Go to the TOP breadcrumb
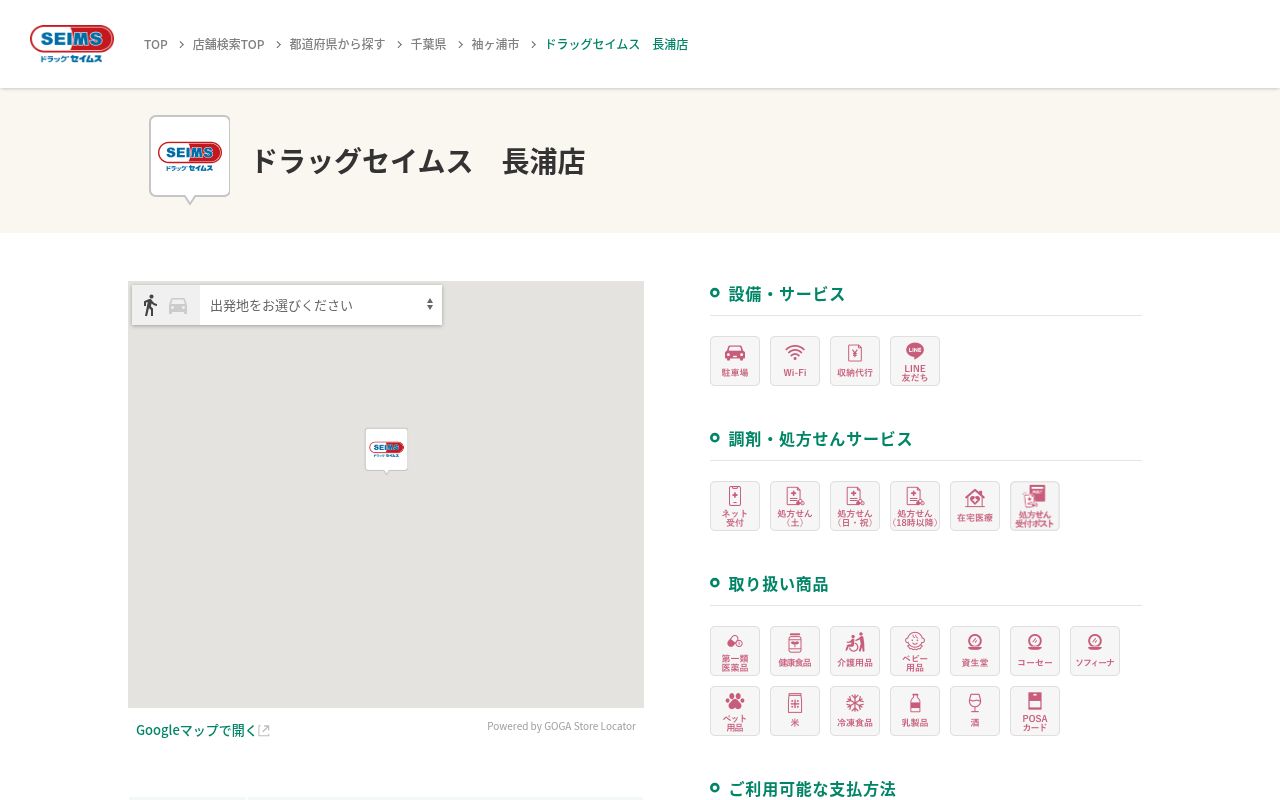Screen dimensions: 1280x800 [x=156, y=44]
